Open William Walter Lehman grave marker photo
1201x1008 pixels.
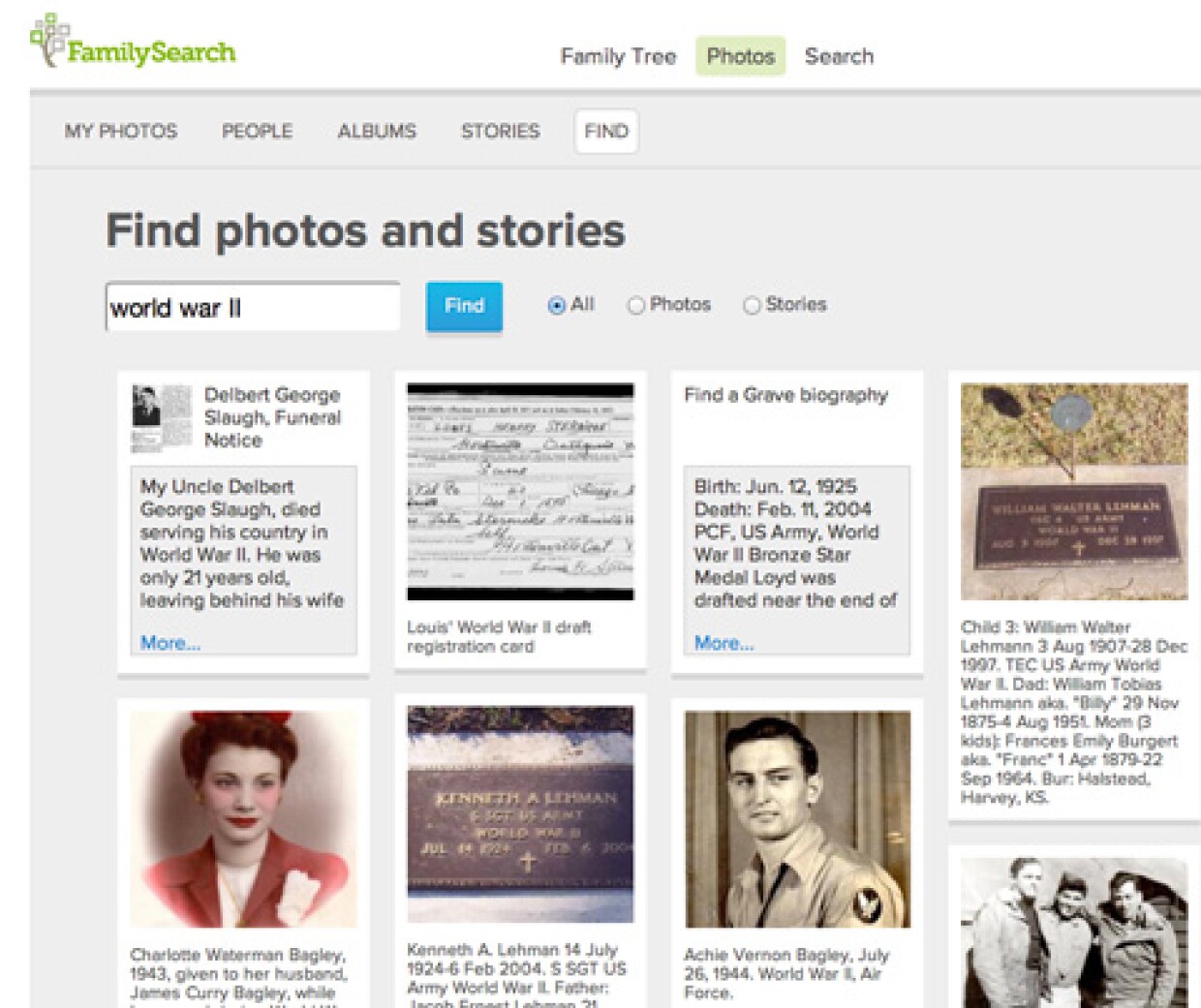click(1074, 492)
